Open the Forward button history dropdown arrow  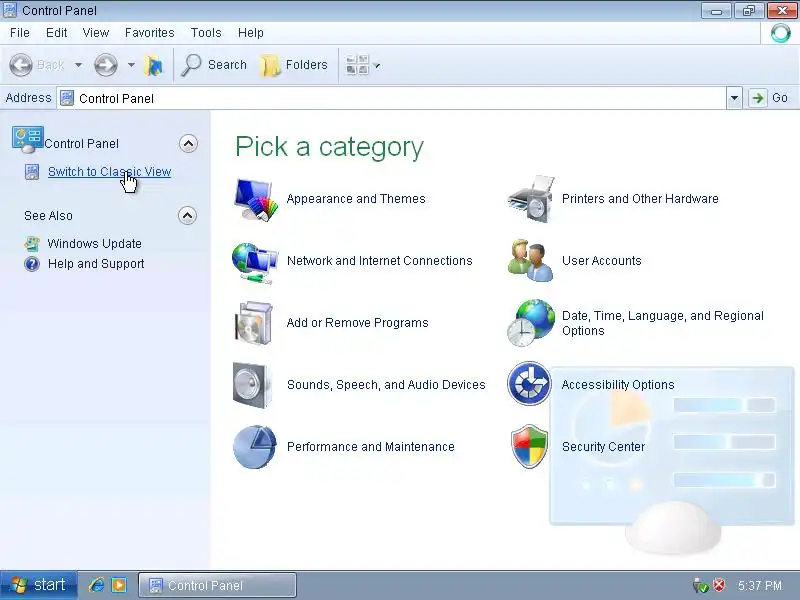131,65
